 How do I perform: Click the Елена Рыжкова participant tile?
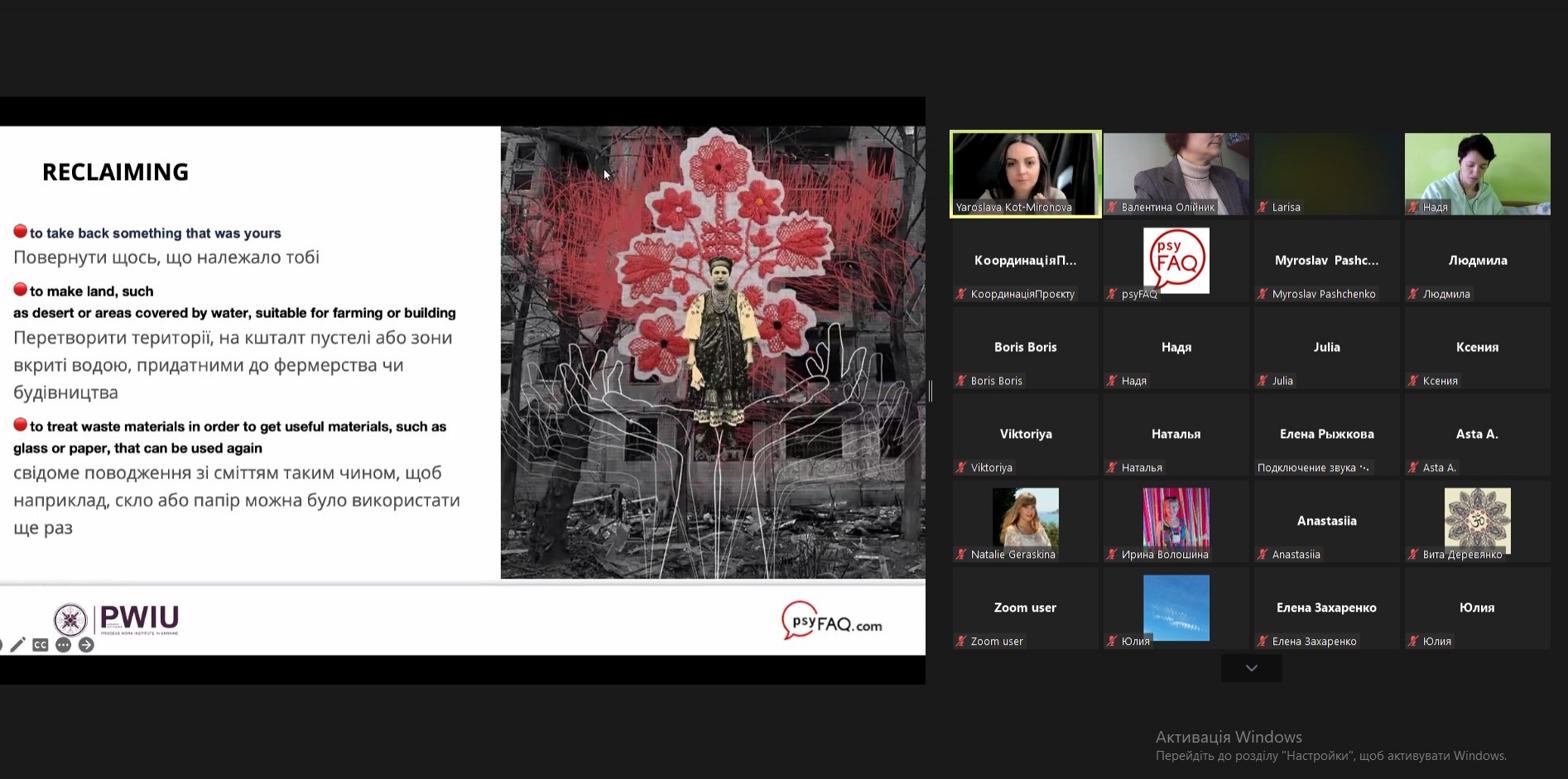coord(1326,434)
